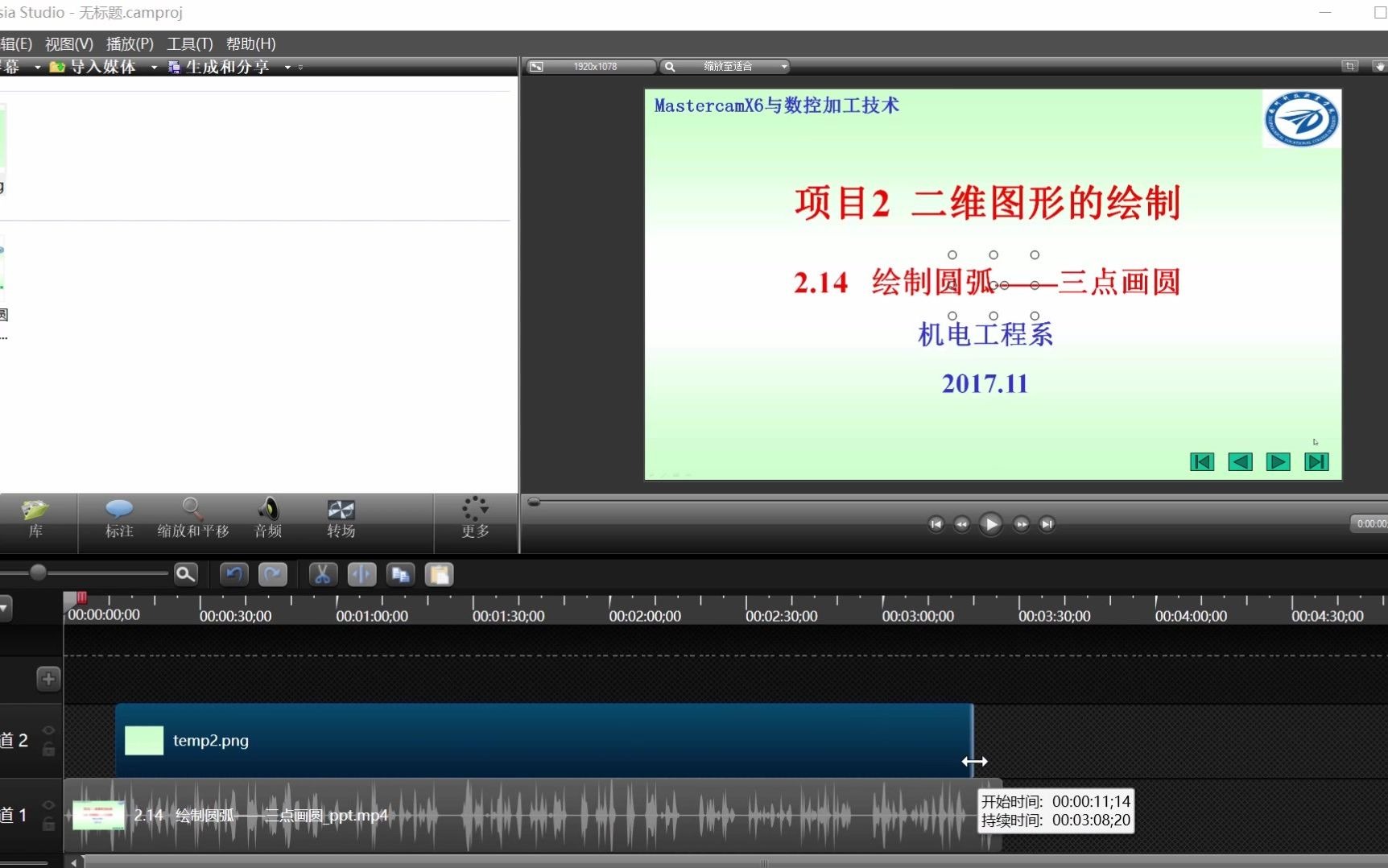Screen dimensions: 1388x868
Task: Click the timeline scroll-left arrow
Action: tap(73, 862)
